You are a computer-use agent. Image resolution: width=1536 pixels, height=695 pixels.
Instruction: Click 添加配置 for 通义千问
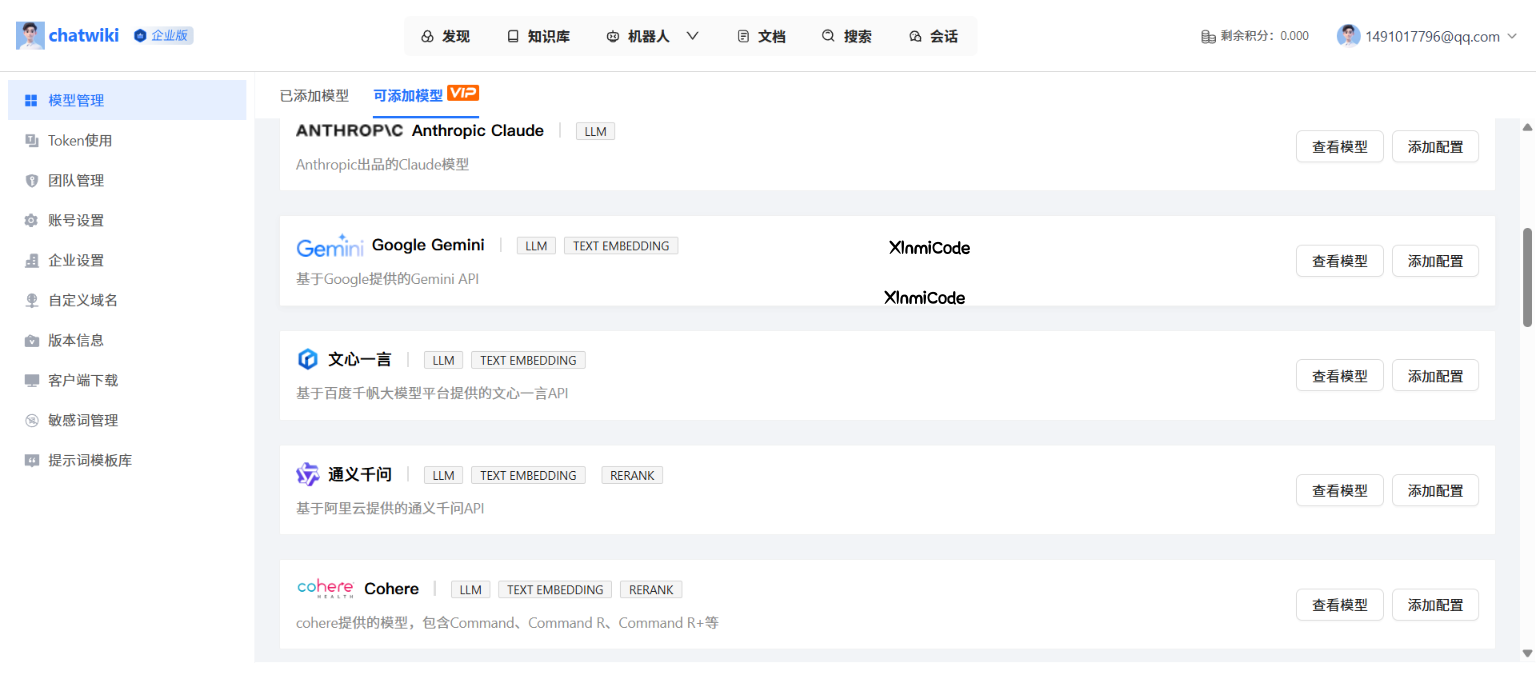pyautogui.click(x=1435, y=490)
